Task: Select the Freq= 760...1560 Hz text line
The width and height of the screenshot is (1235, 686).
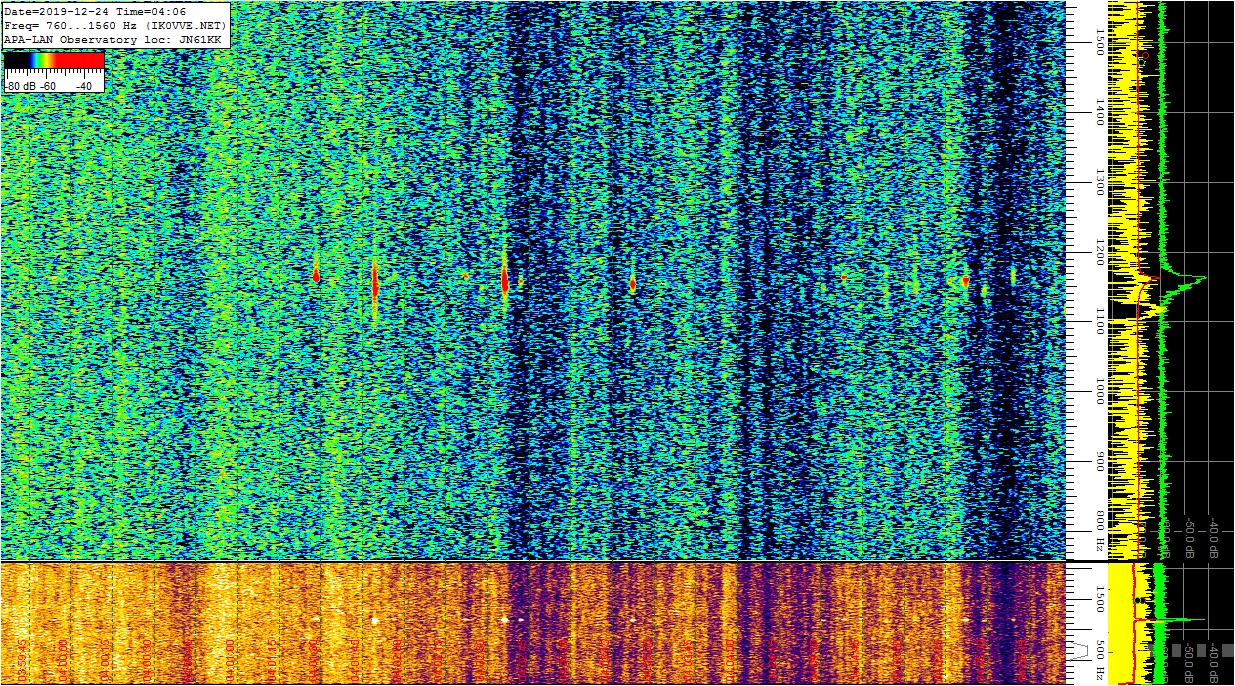Action: tap(115, 25)
